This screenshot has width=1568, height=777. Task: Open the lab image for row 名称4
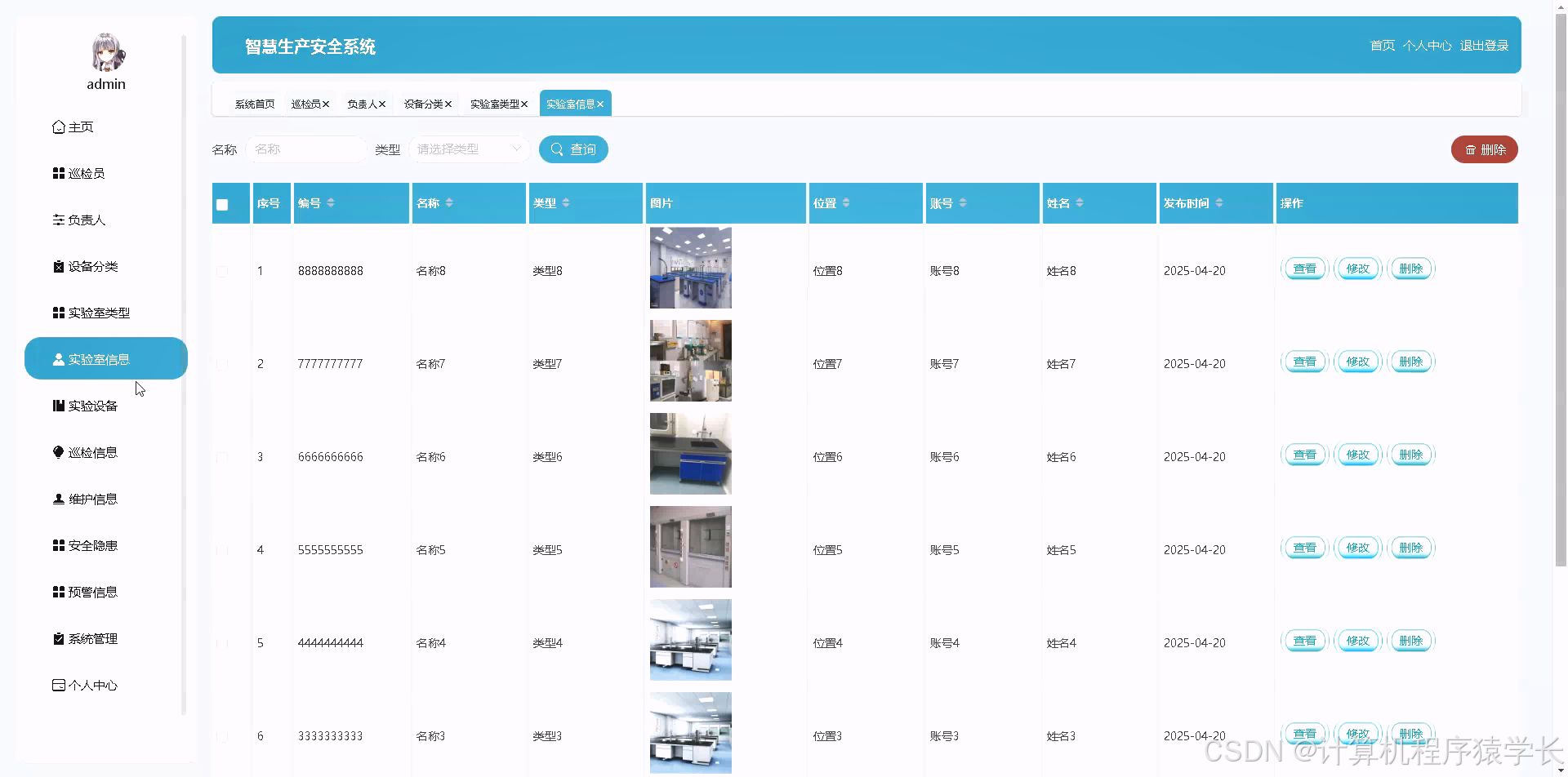[x=691, y=640]
